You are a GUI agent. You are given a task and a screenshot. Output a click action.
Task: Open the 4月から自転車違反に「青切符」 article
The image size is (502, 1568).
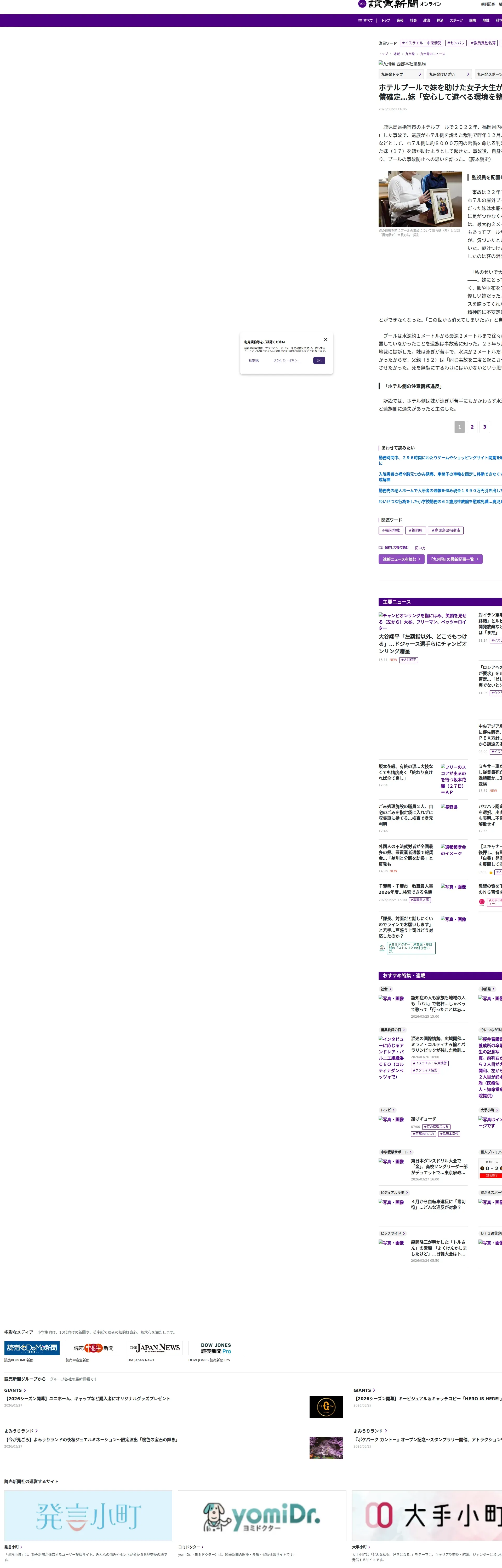(x=439, y=1204)
